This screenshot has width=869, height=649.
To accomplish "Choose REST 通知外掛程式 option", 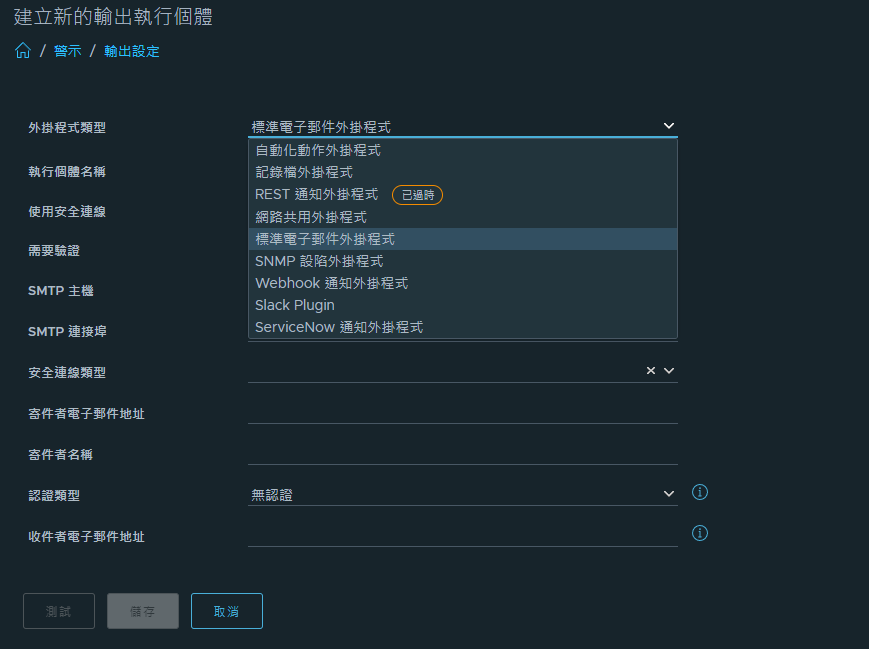I will click(462, 195).
